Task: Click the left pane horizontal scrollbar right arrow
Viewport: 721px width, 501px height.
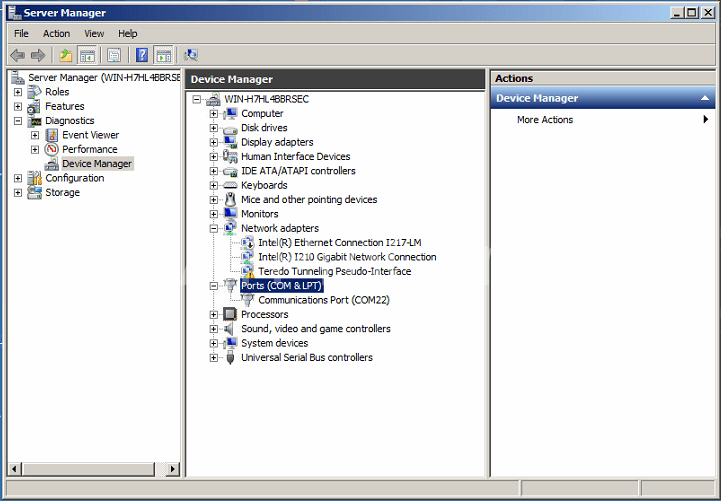Action: (173, 469)
